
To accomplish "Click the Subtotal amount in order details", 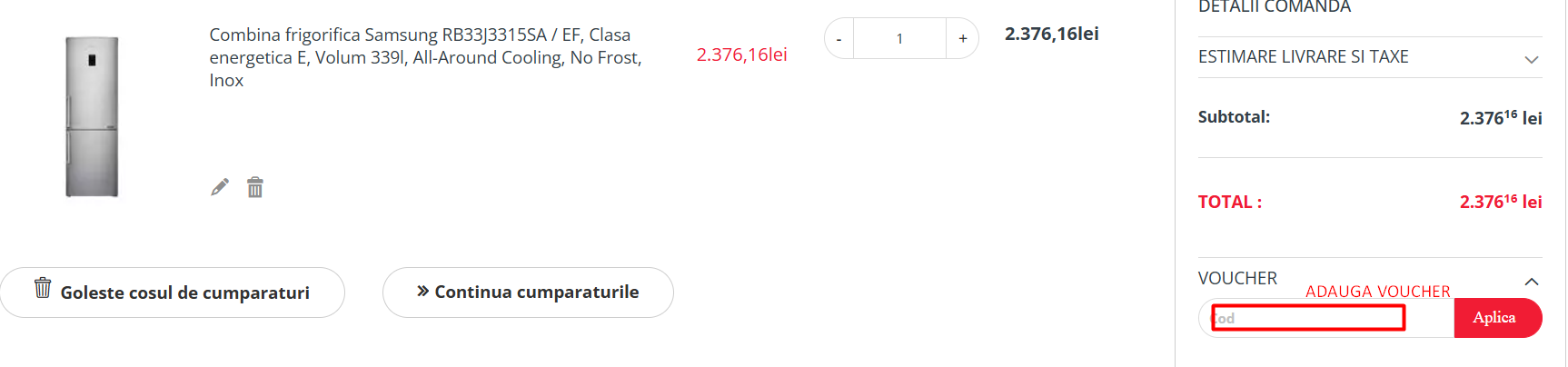I will tap(1500, 118).
